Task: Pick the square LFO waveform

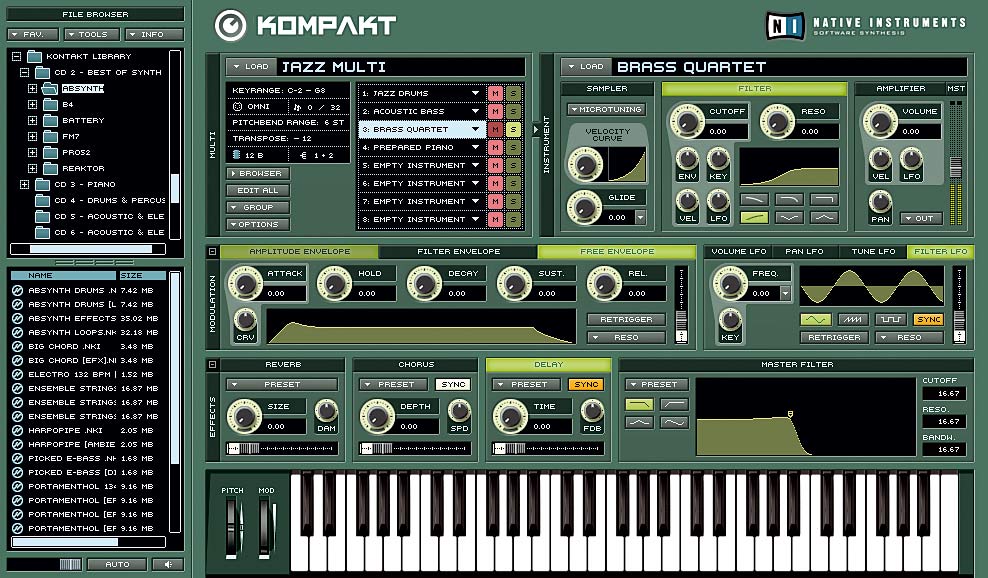Action: pyautogui.click(x=891, y=320)
